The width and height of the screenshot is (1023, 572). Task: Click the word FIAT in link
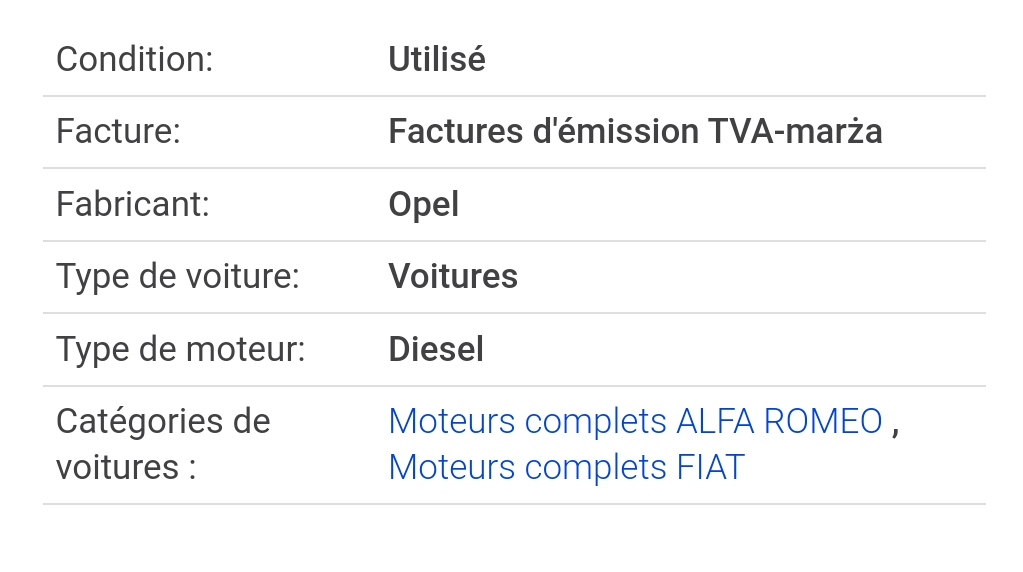click(x=710, y=468)
